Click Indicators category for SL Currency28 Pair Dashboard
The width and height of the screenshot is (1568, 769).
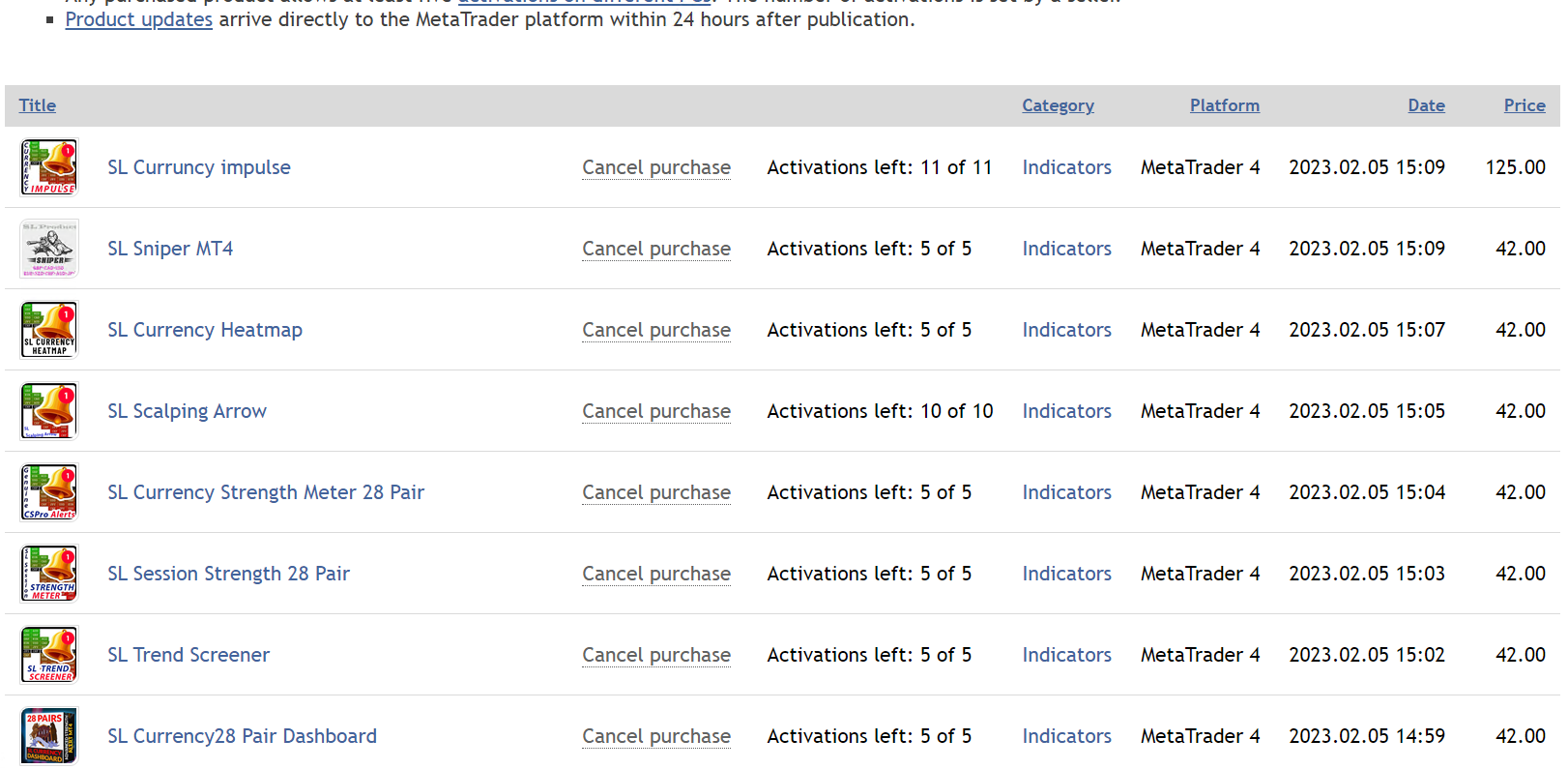coord(1066,736)
